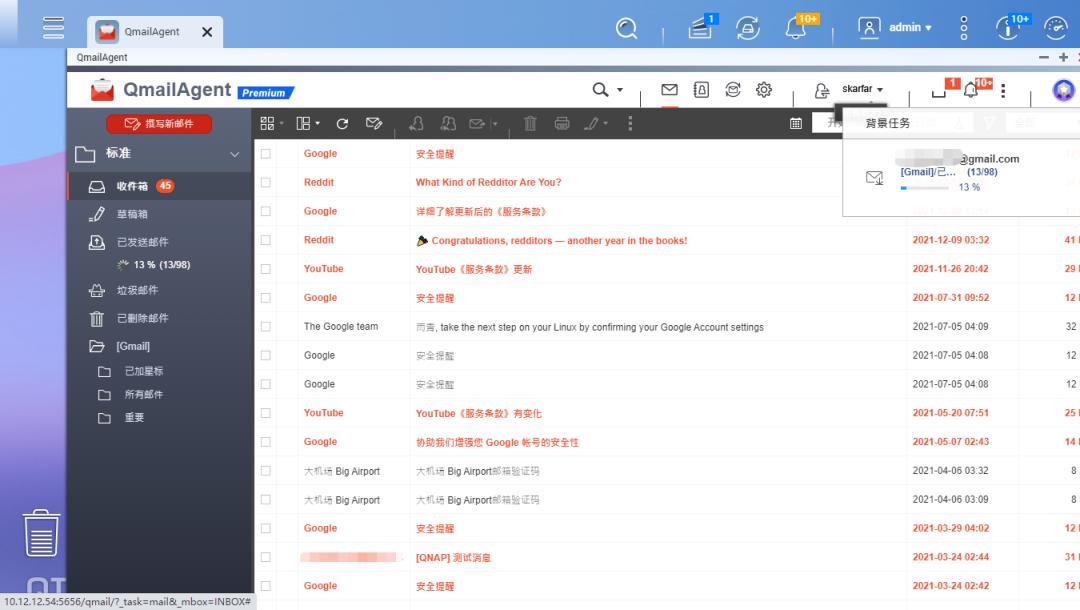
Task: Open the admin dropdown in the NAS bar
Action: pyautogui.click(x=907, y=27)
